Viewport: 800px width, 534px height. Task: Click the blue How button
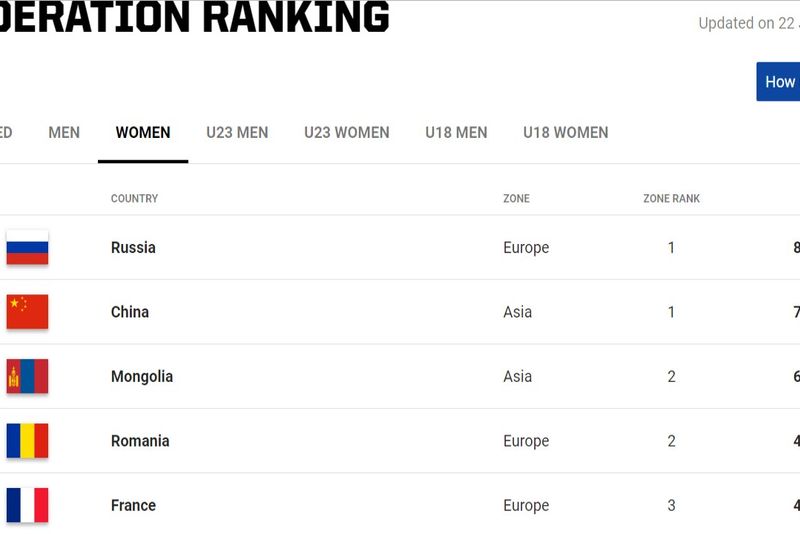coord(779,82)
